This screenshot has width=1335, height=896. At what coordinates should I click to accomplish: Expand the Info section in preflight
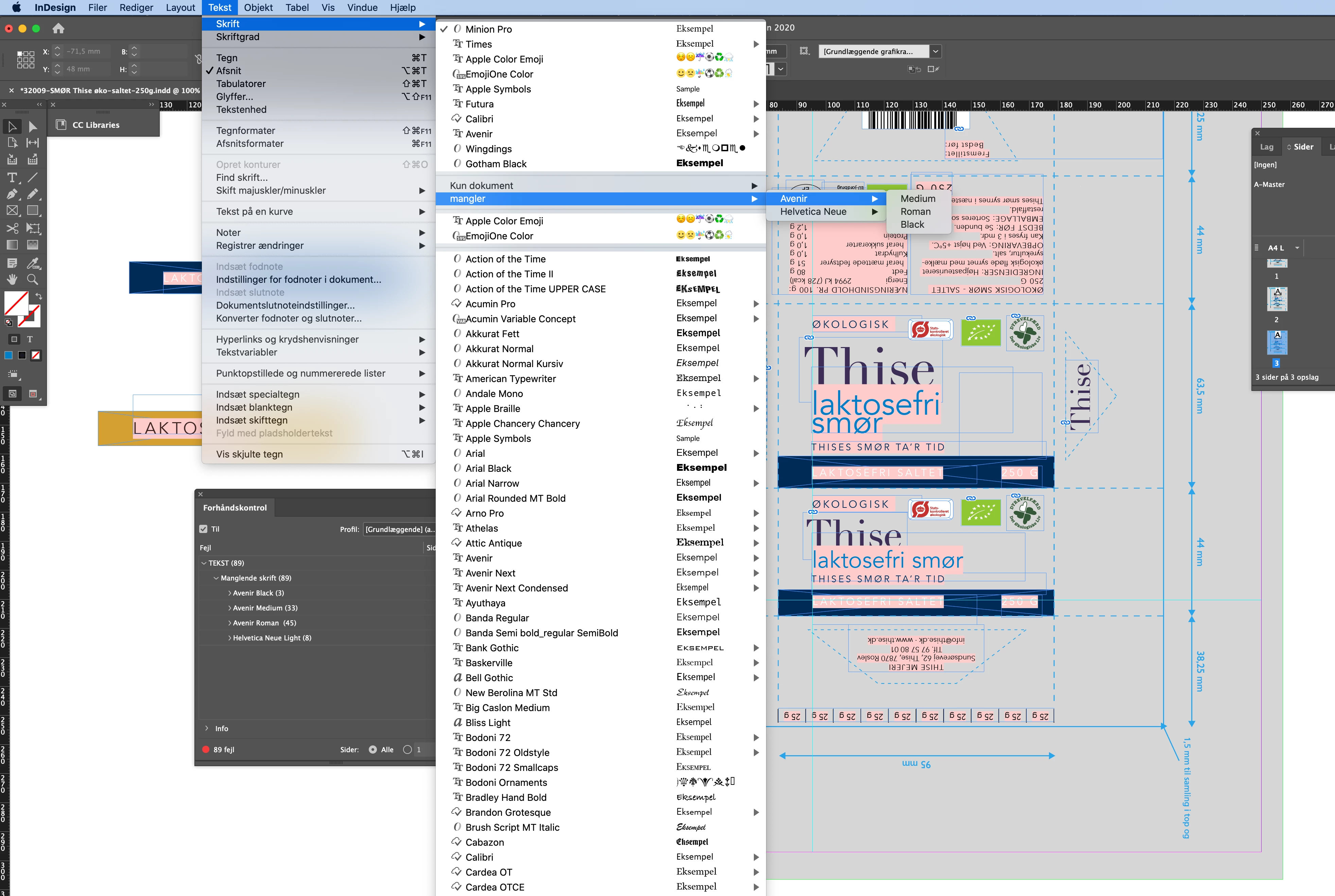click(207, 728)
